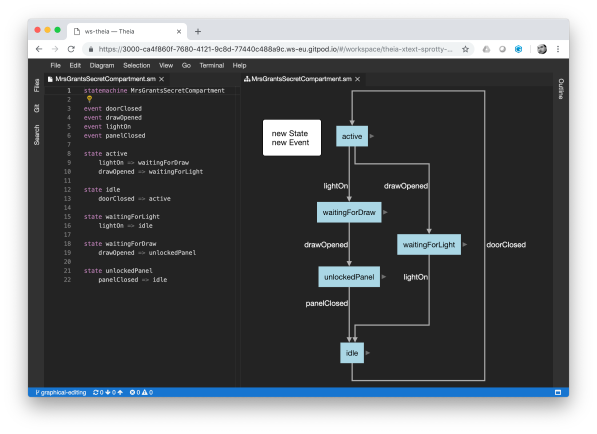Viewport: 597px width, 434px height.
Task: Close the MrsGrantsSecretCompartment.sm diagram tab
Action: (357, 79)
